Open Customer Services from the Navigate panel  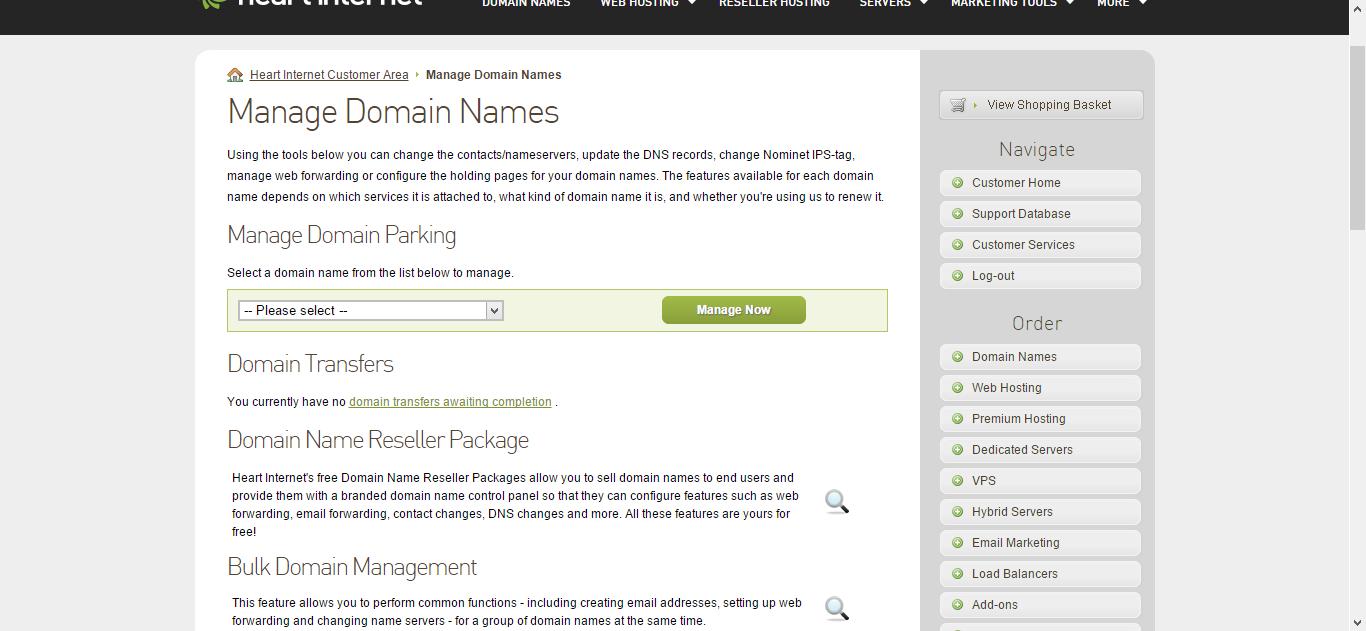(1023, 245)
